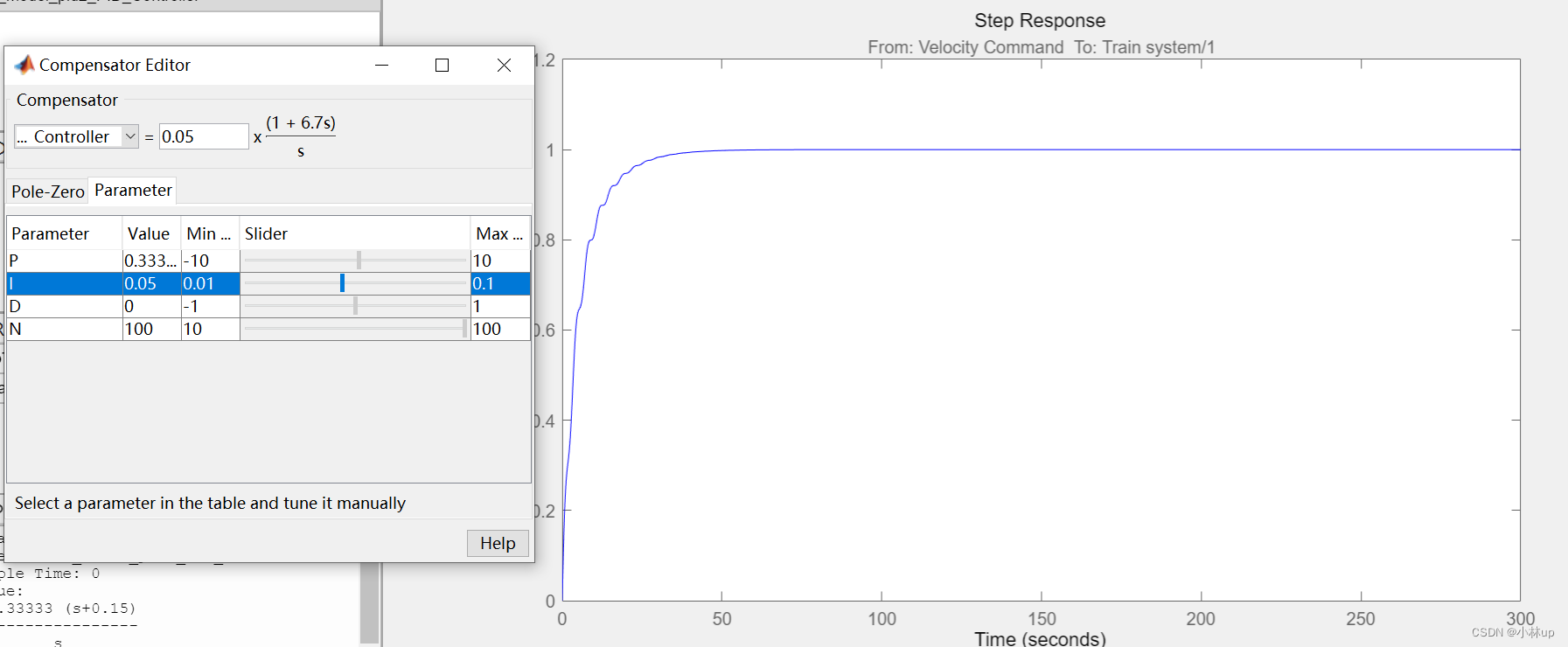
Task: Select the P row value 0.333...
Action: pyautogui.click(x=151, y=261)
